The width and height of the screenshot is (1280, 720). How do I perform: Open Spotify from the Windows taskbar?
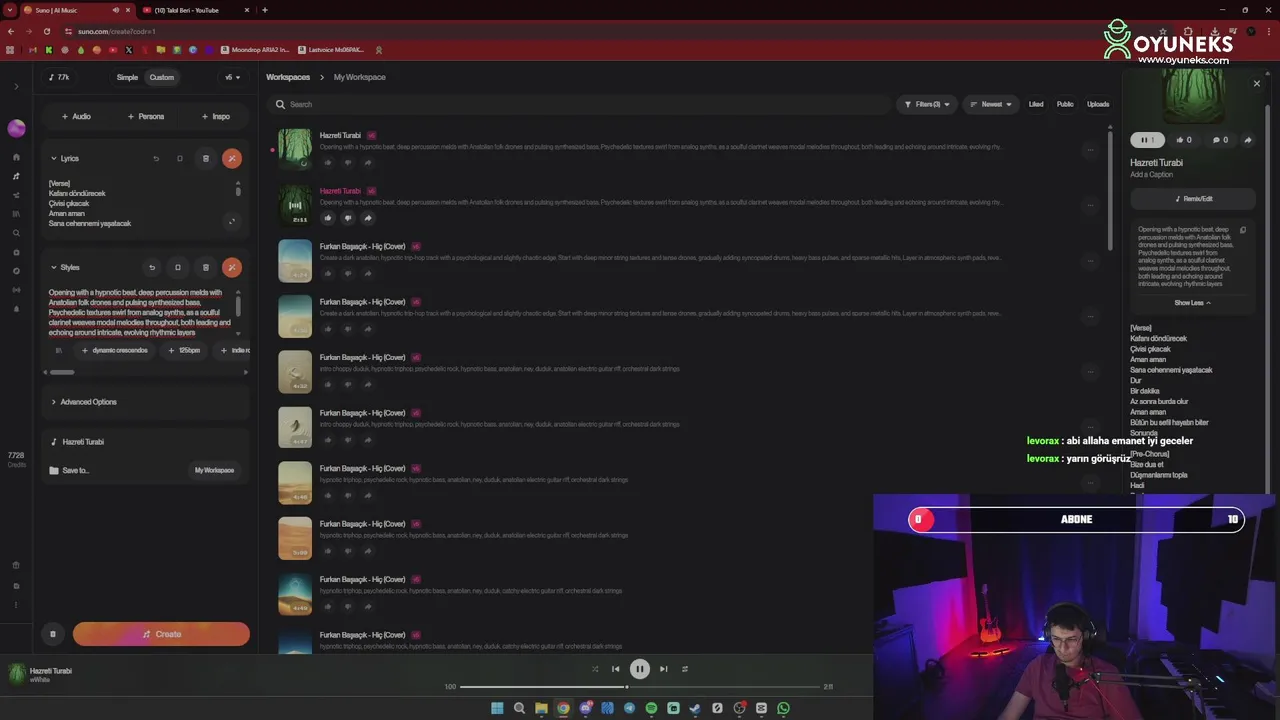tap(651, 708)
